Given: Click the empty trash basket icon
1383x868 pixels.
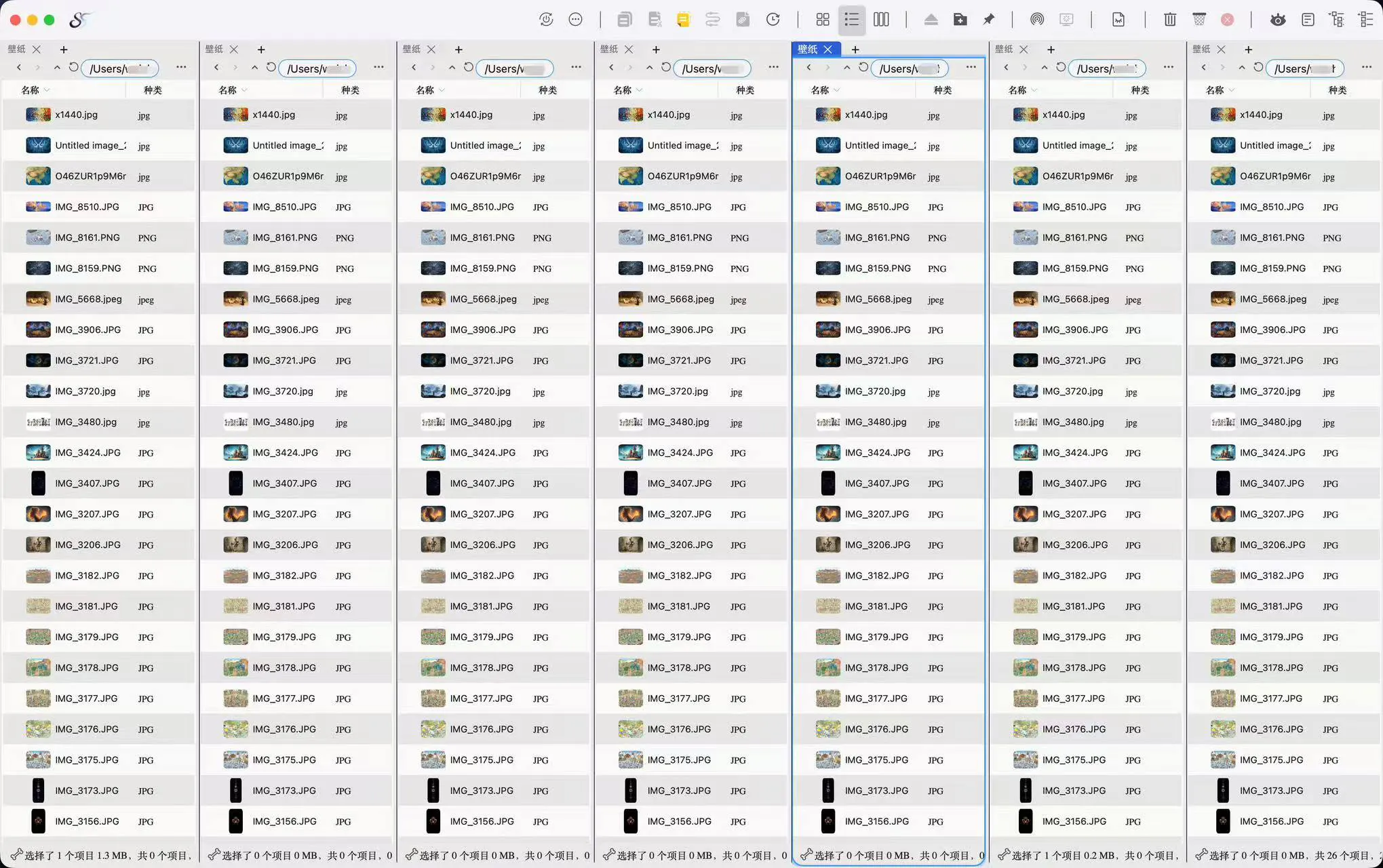Looking at the screenshot, I should coord(1199,20).
